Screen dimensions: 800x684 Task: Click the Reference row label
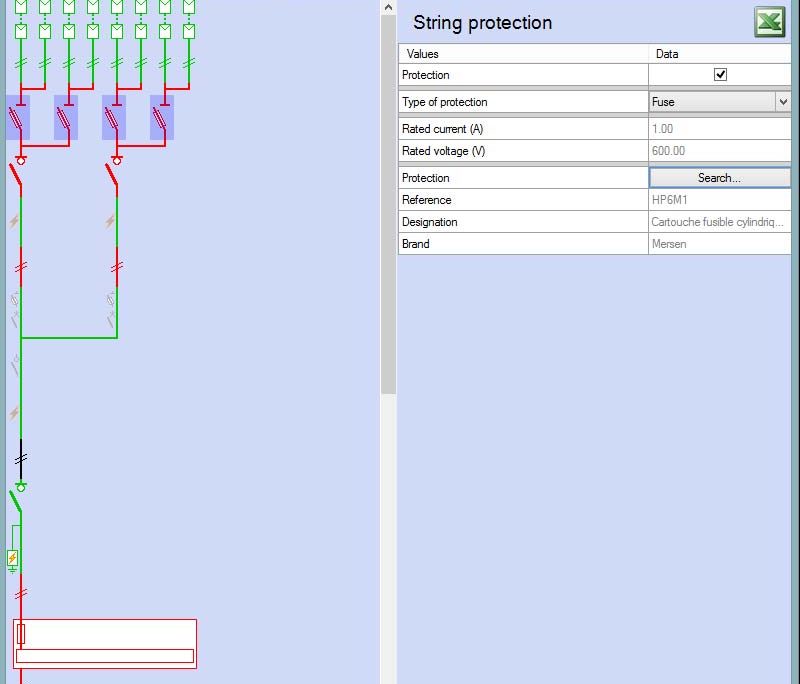click(427, 200)
